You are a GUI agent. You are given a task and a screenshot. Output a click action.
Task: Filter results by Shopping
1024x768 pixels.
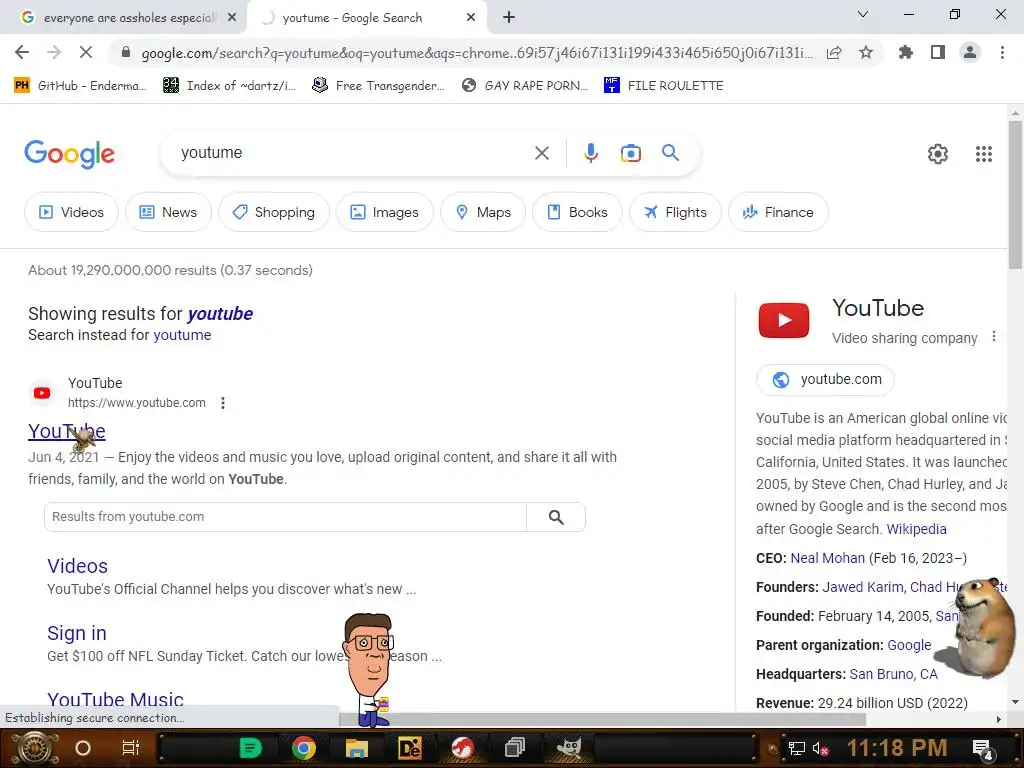[x=274, y=212]
